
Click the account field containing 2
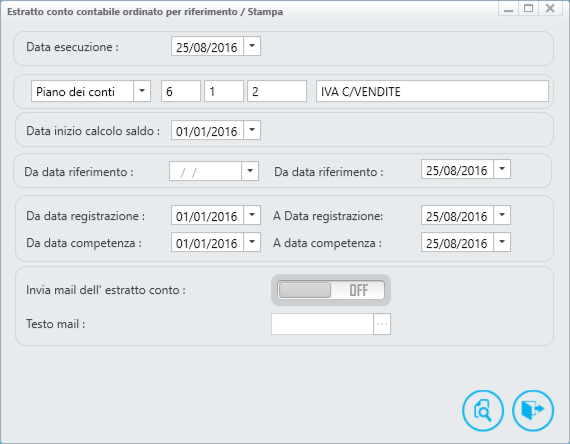pos(277,91)
